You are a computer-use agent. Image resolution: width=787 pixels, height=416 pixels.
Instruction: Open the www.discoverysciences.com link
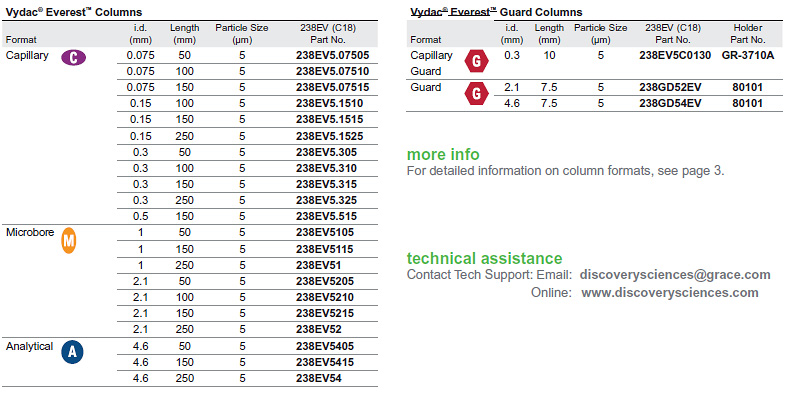tap(670, 293)
